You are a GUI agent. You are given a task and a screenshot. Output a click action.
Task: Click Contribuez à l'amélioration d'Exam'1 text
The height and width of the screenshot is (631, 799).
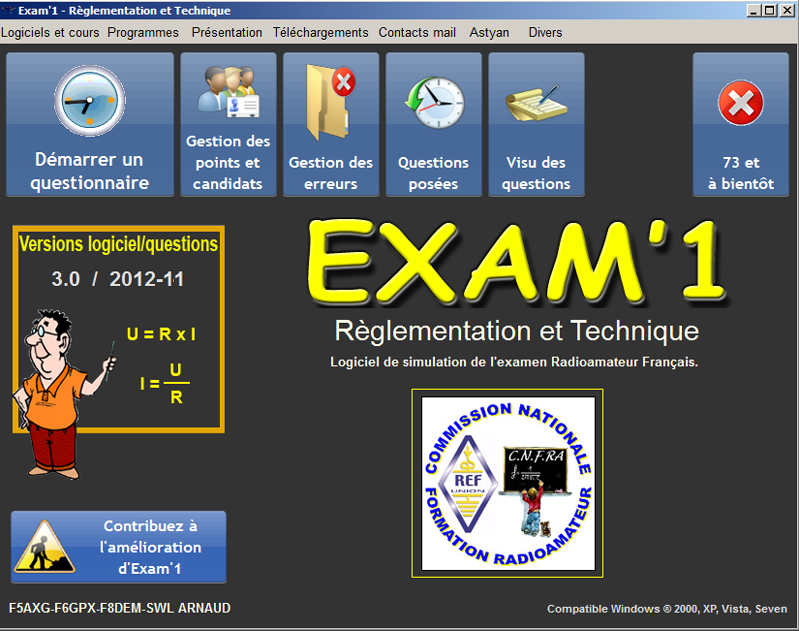click(x=150, y=547)
